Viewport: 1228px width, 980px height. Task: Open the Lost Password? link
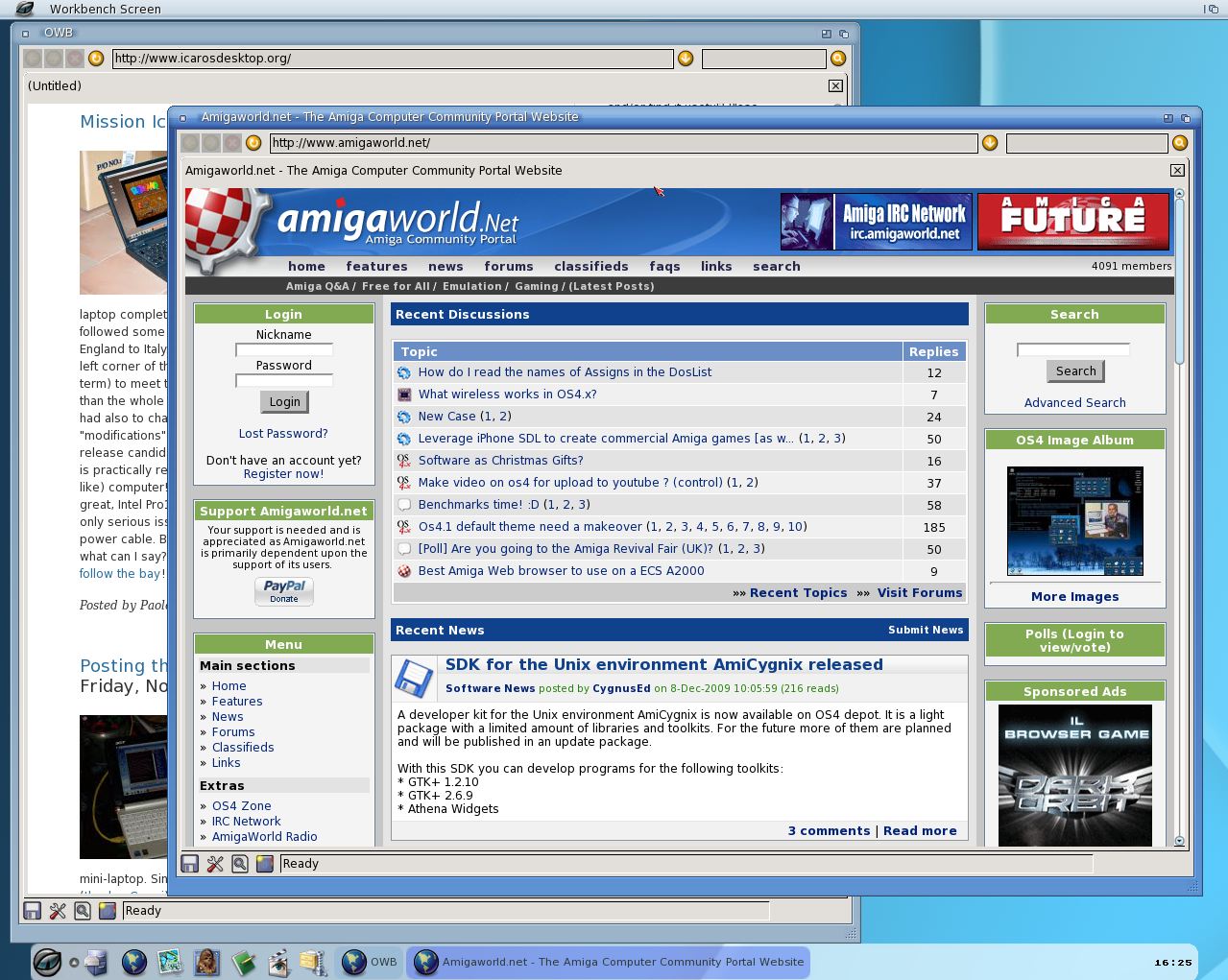point(283,433)
